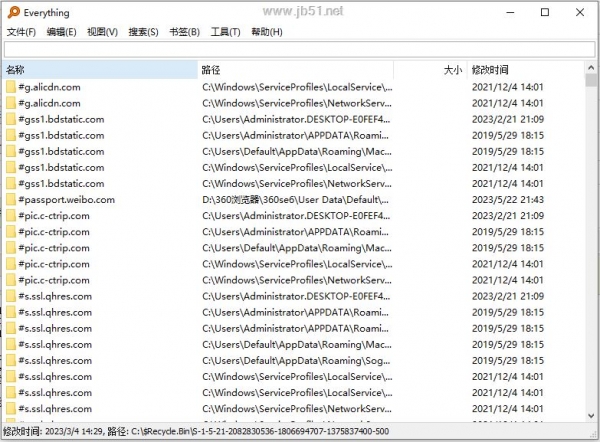Open the 搜索(S) menu
This screenshot has height=442, width=600.
click(x=143, y=32)
